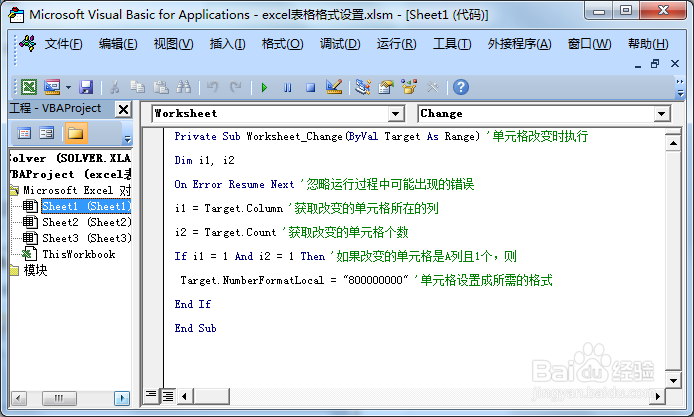Click the Reset stop icon
The image size is (694, 417).
tap(310, 88)
